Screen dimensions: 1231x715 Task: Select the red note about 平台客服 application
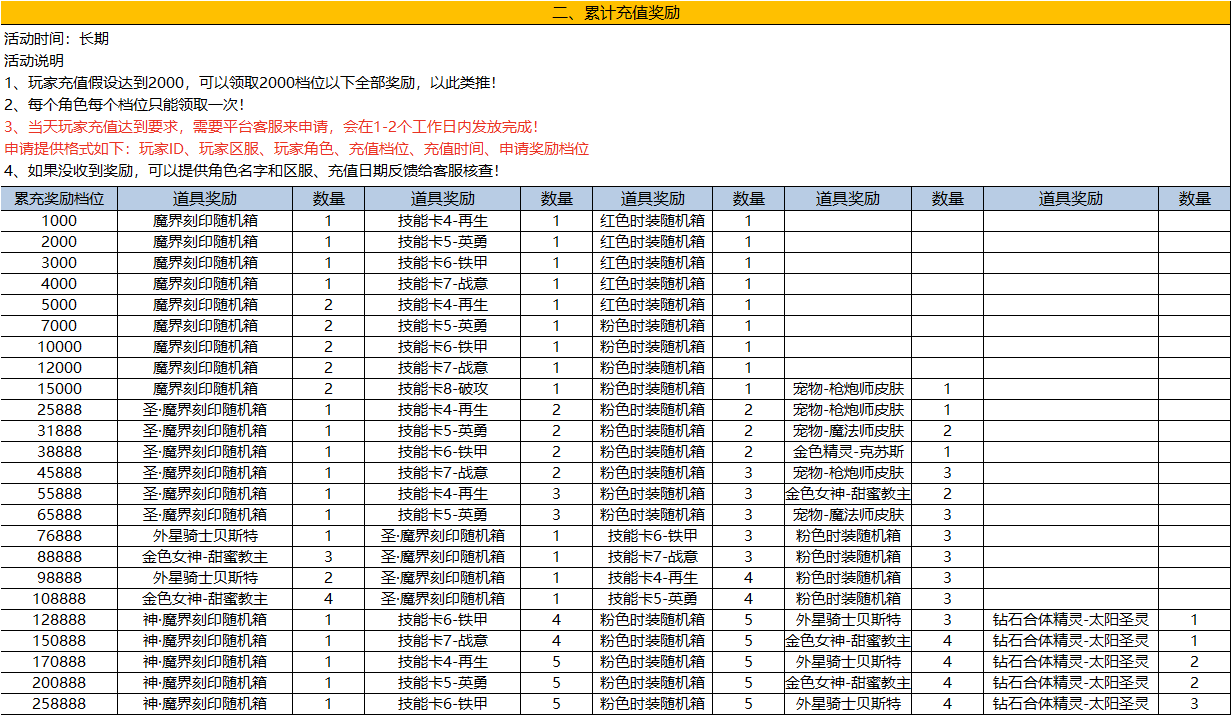point(271,127)
